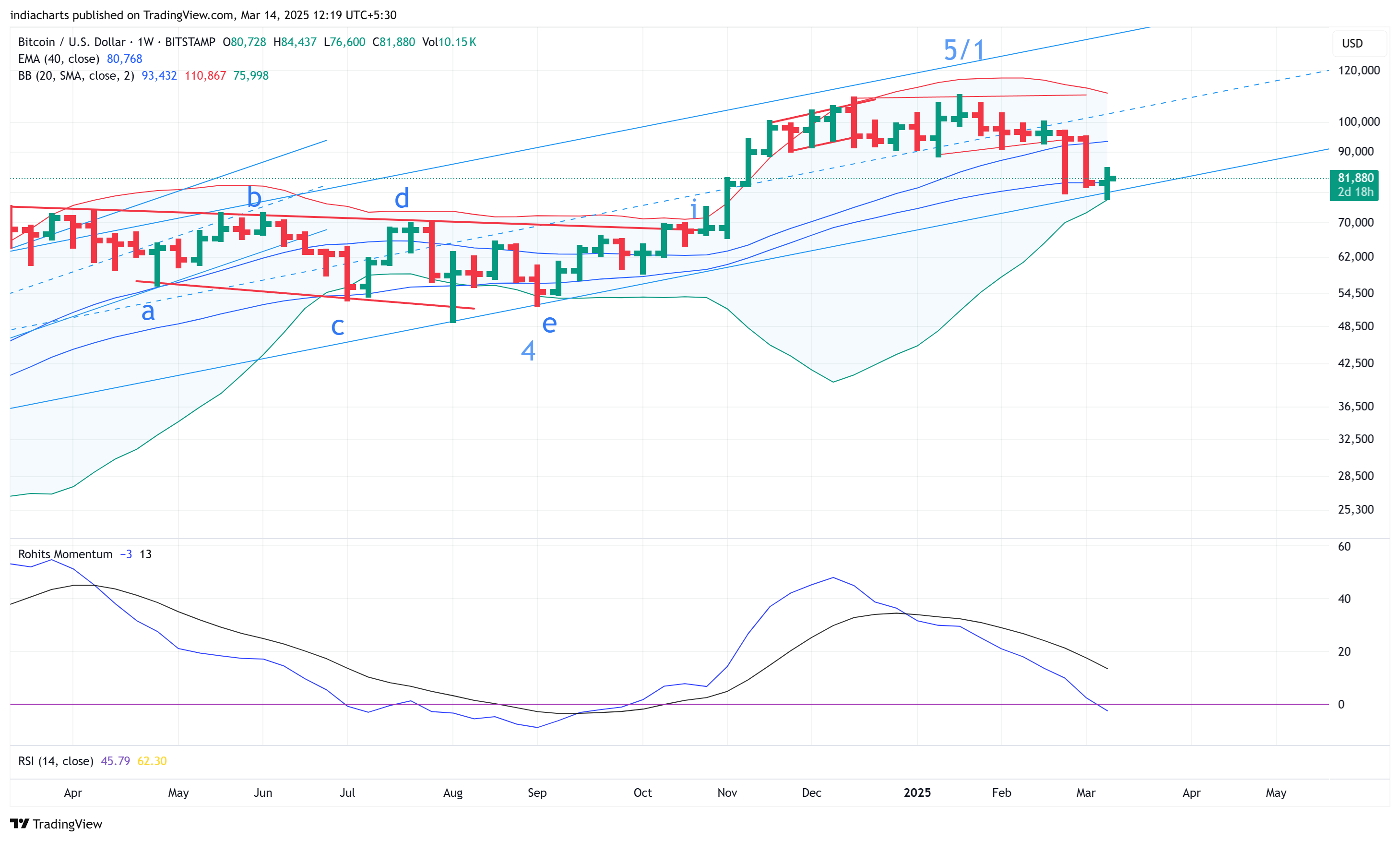Click the 2025 year marker on time axis
The image size is (1400, 841).
pyautogui.click(x=917, y=793)
